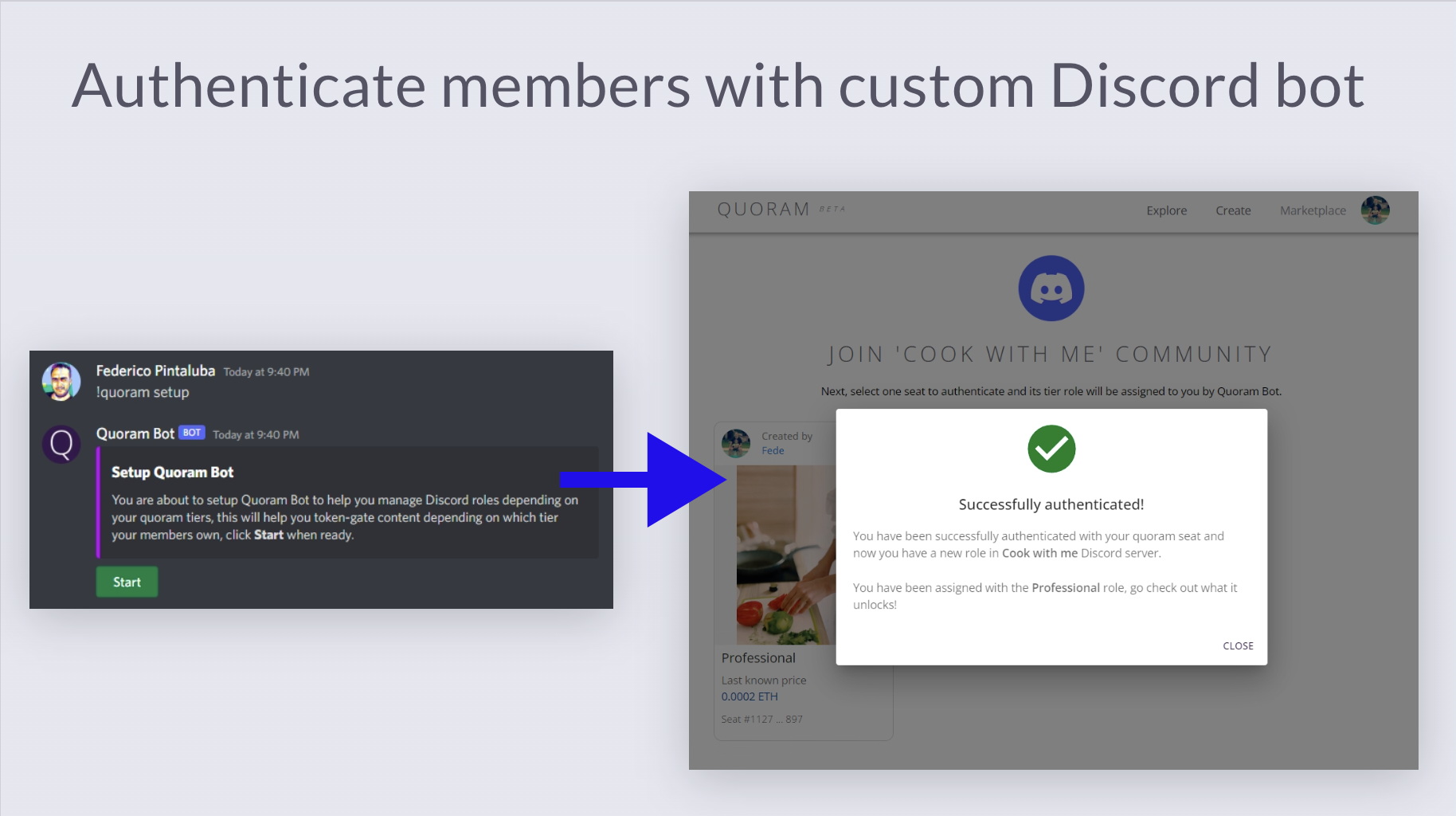
Task: Click the 'Seat #1127 ... 897' label
Action: tap(762, 719)
